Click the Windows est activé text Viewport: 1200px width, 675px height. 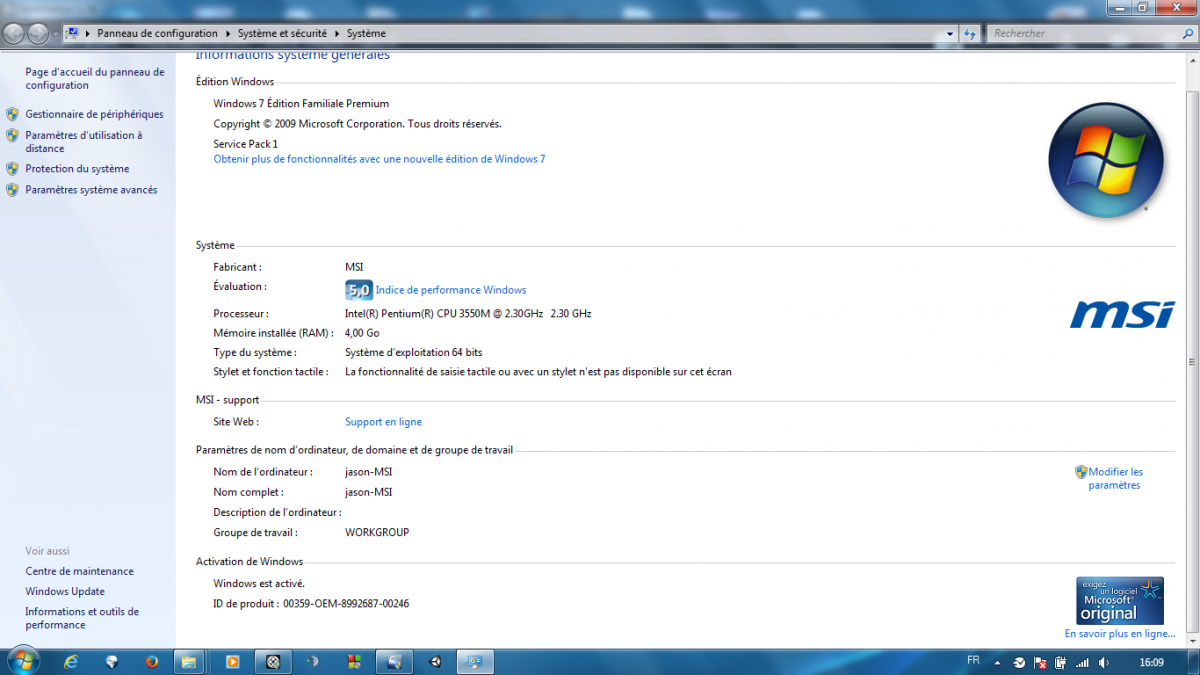[x=259, y=583]
